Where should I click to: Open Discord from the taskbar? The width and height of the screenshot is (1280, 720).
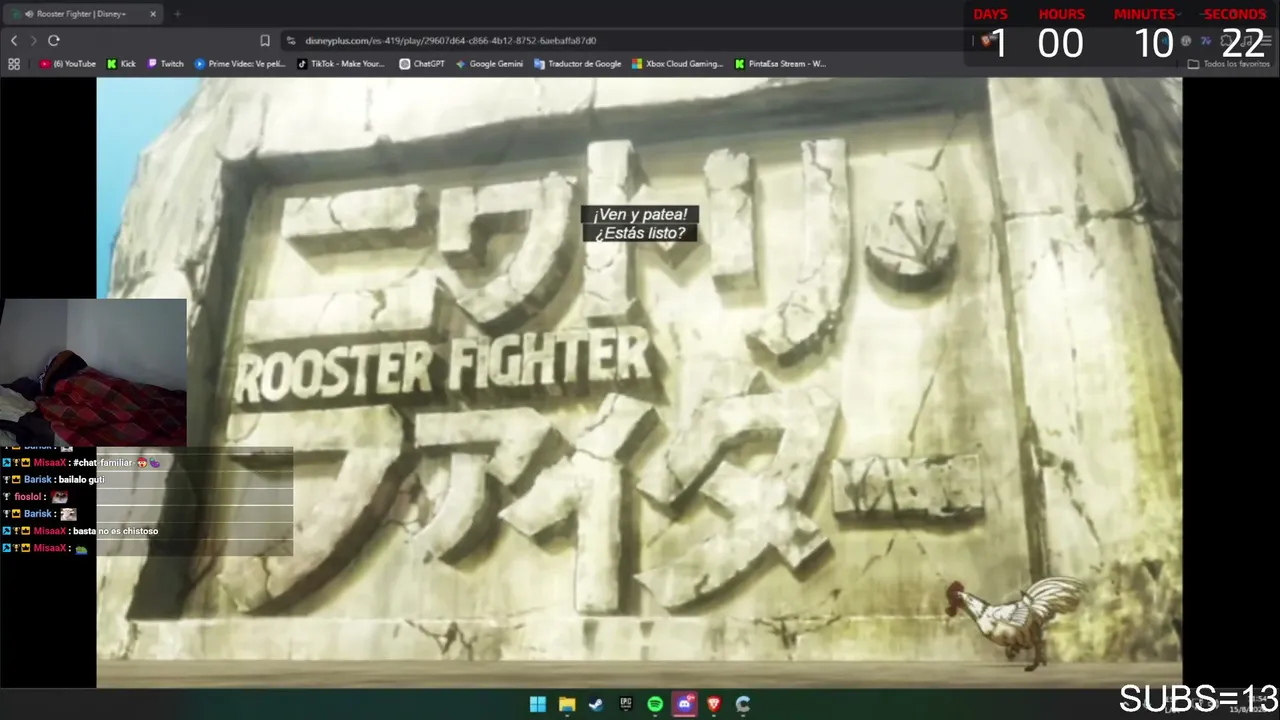point(685,704)
